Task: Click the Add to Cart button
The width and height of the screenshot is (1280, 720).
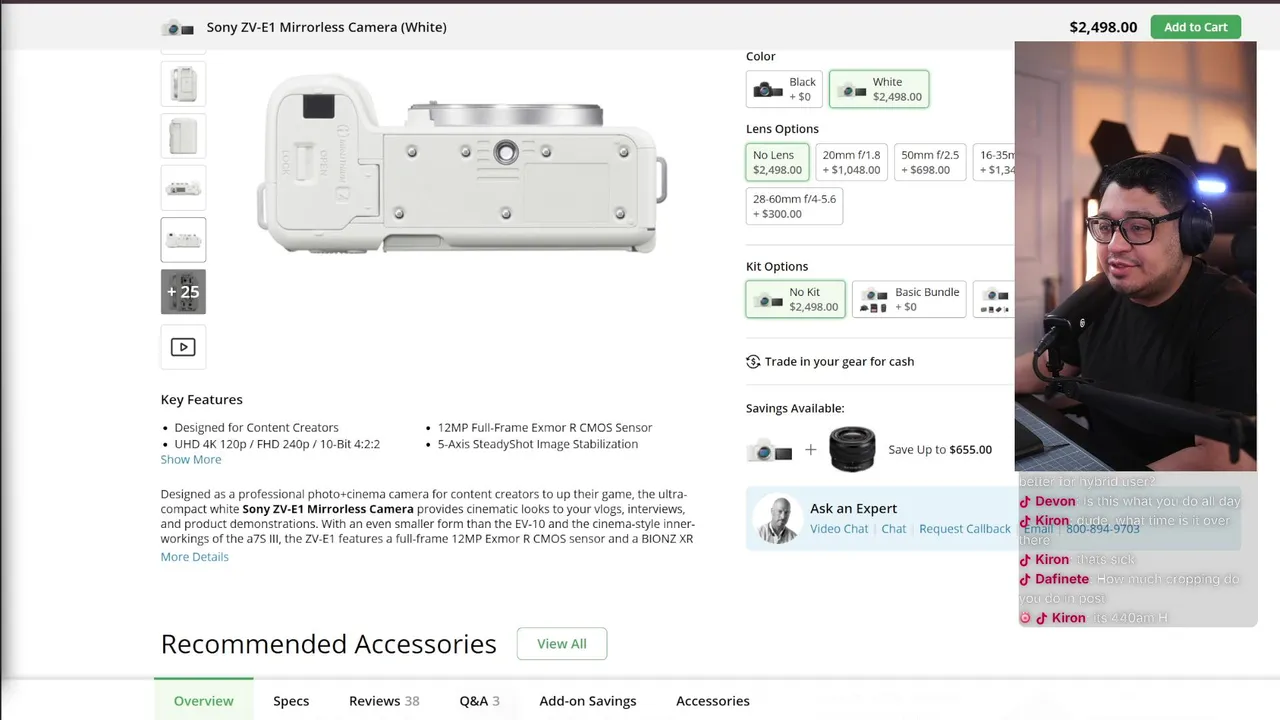Action: [x=1195, y=27]
